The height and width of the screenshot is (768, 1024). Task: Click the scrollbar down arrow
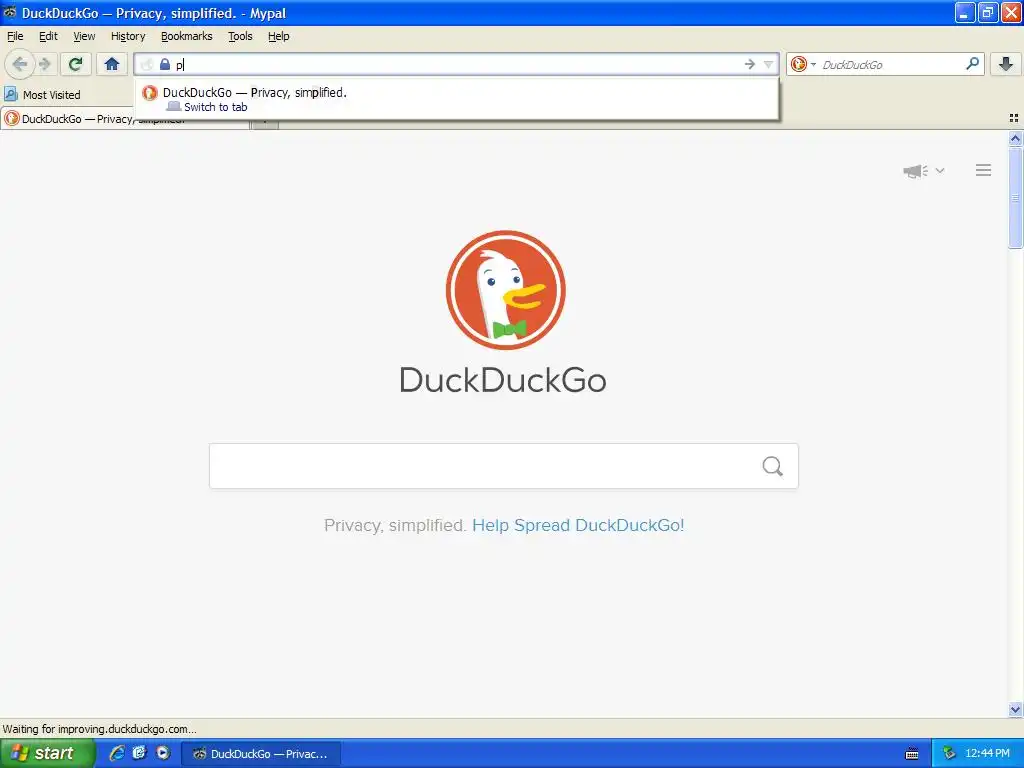pos(1015,709)
